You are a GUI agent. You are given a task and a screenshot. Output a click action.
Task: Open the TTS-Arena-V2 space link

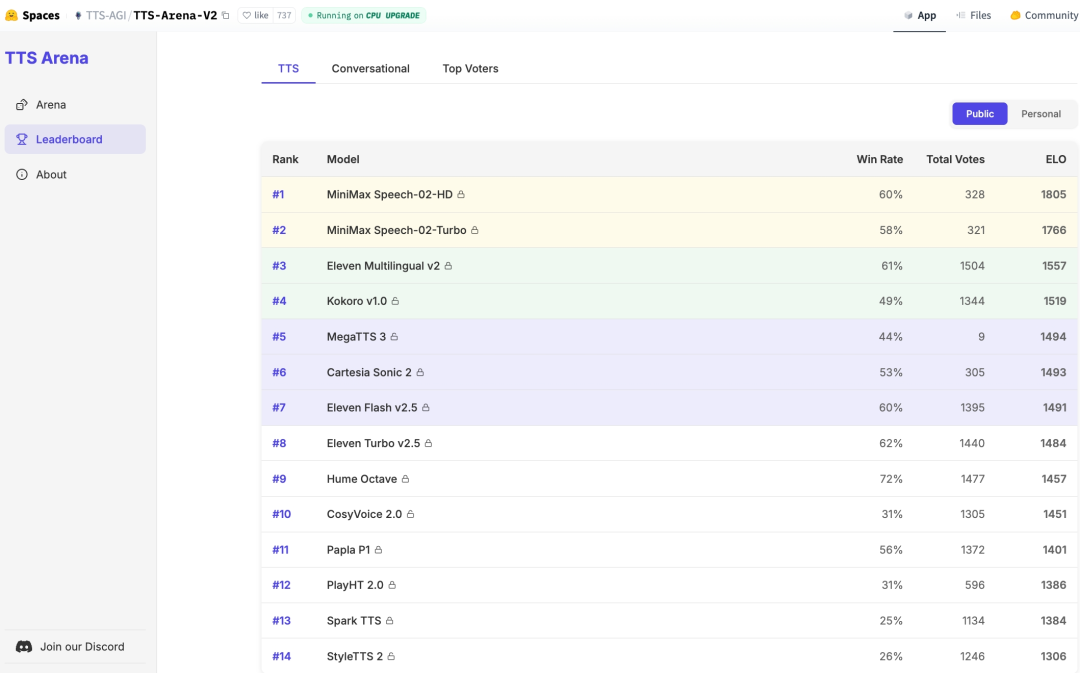coord(175,15)
